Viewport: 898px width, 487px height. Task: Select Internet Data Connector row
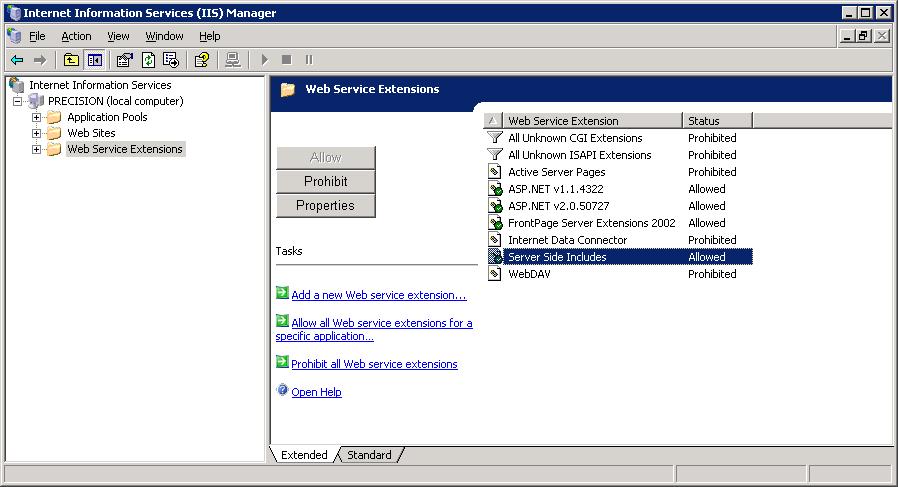click(x=619, y=240)
